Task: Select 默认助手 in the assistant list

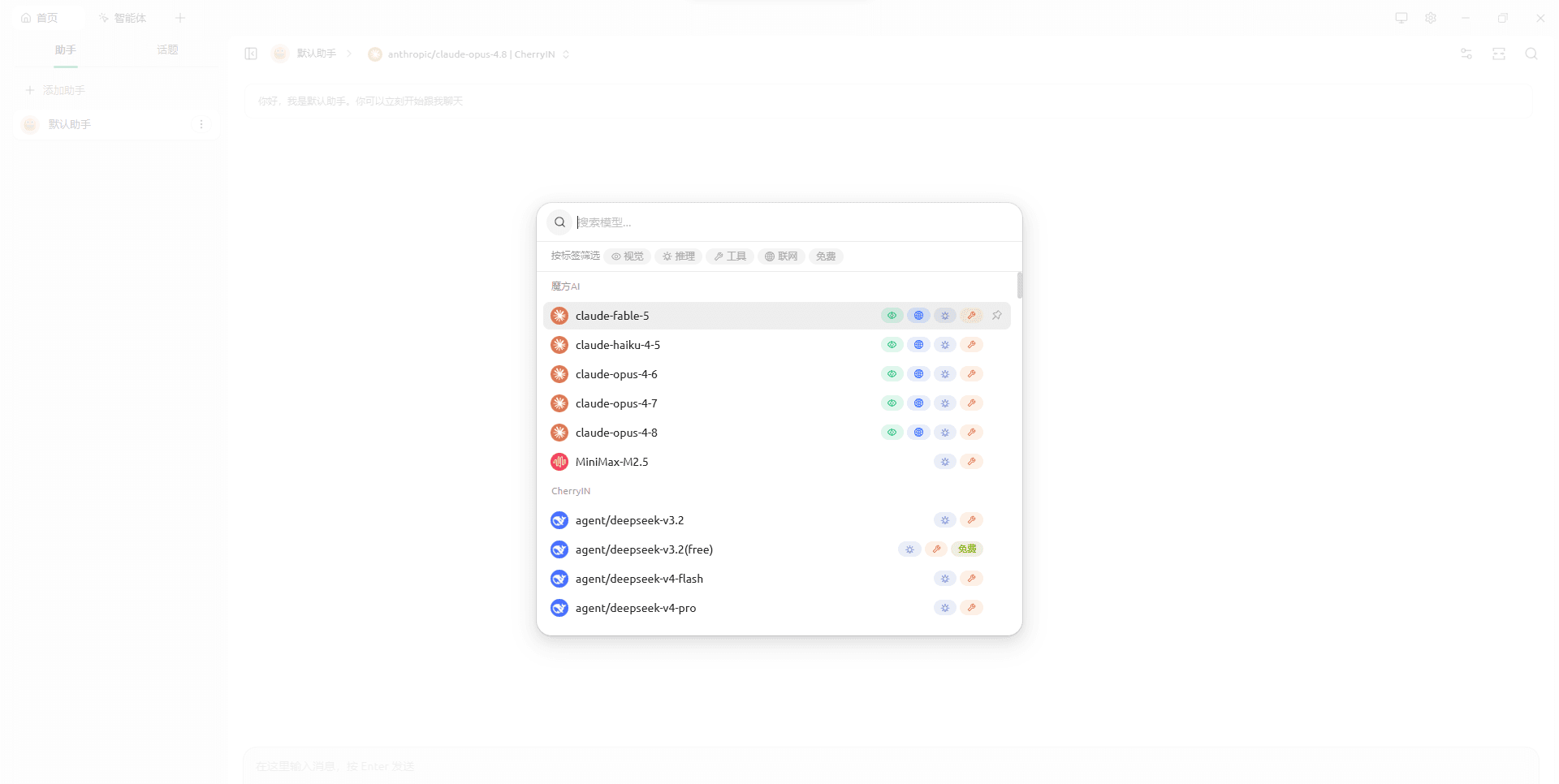Action: [116, 124]
